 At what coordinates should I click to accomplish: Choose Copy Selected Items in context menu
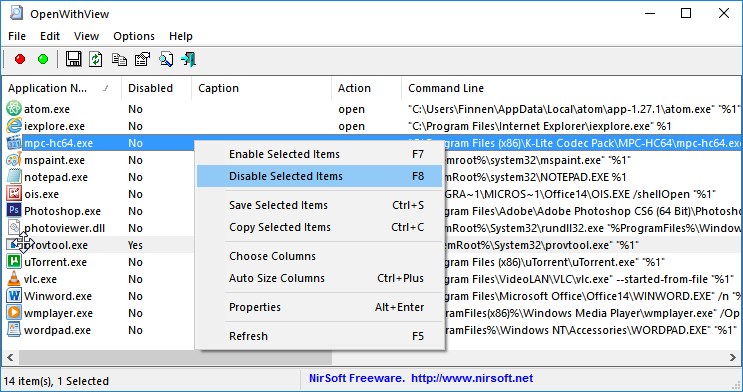click(x=320, y=227)
